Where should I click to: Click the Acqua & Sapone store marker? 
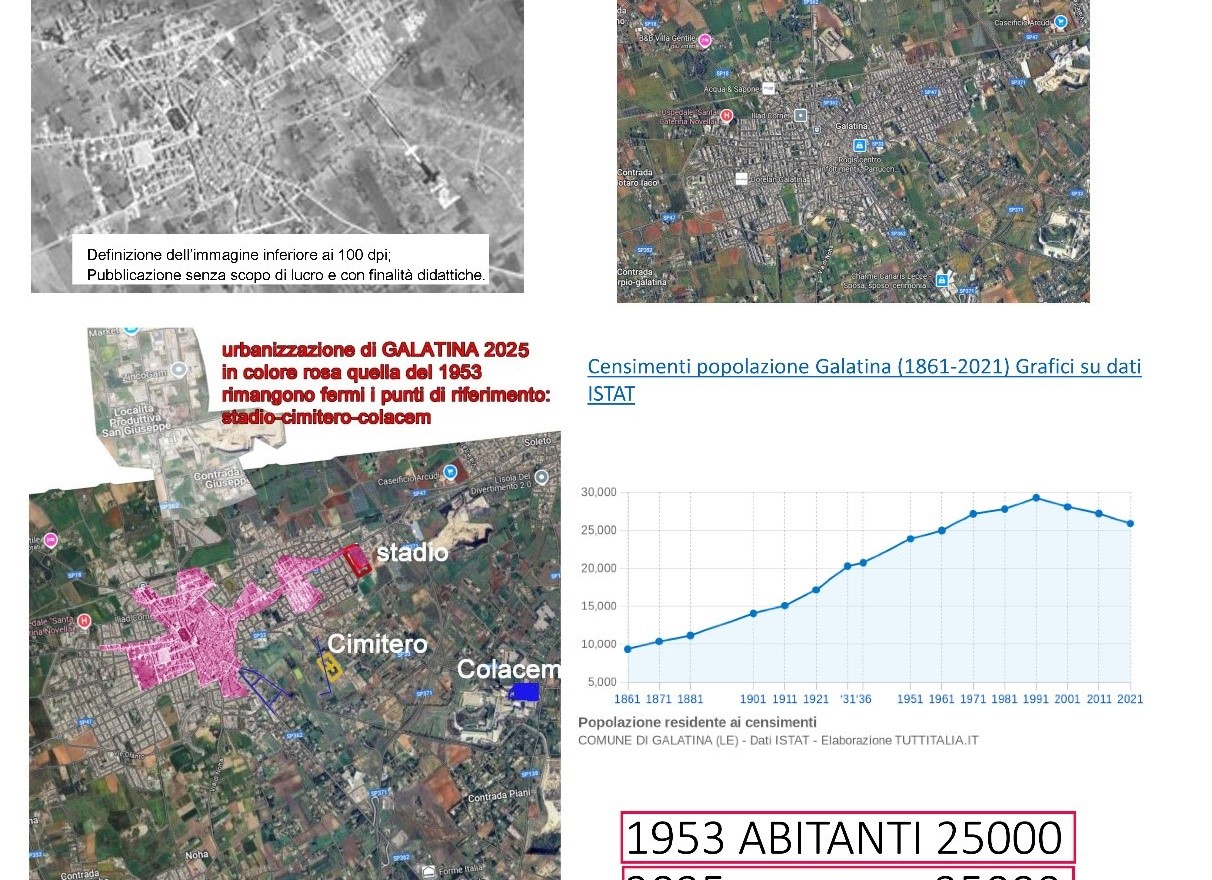pos(768,88)
